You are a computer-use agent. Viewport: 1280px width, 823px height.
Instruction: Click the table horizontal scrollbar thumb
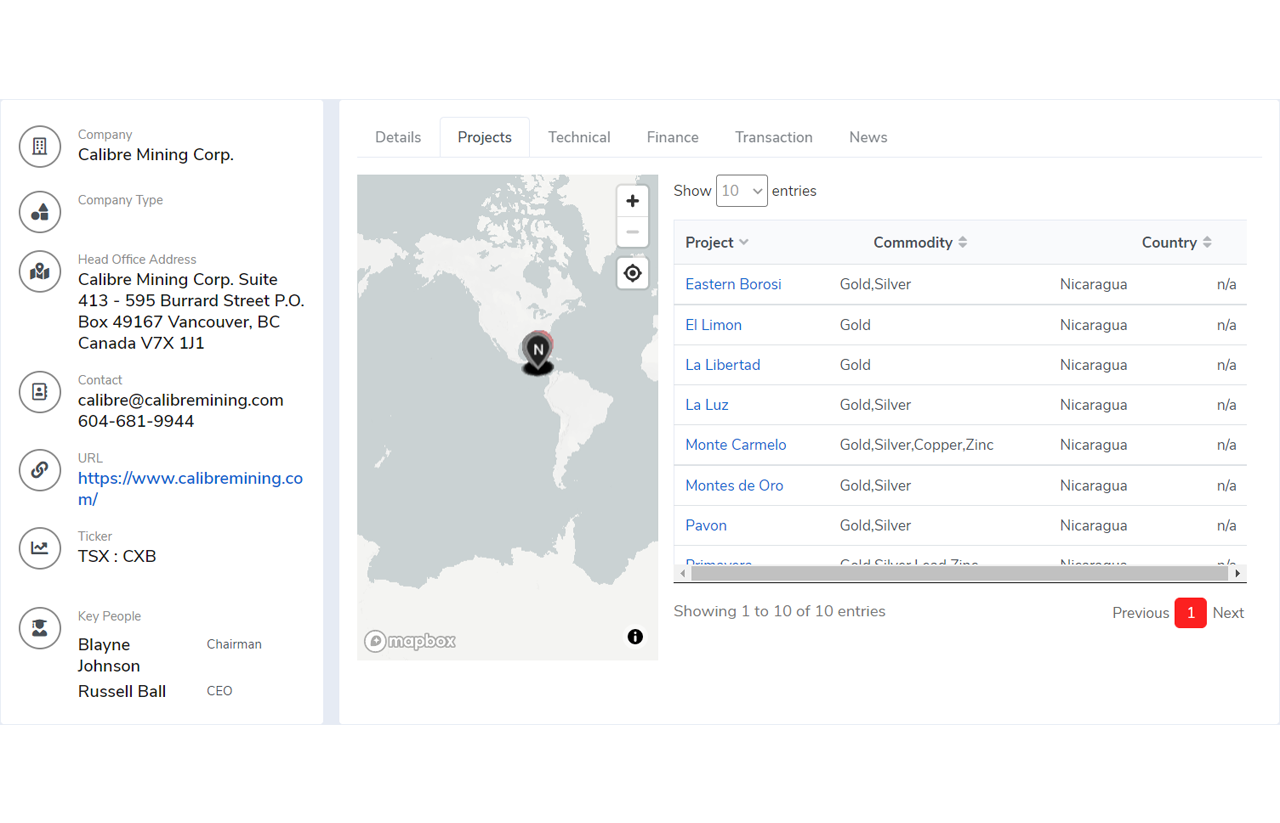click(959, 573)
